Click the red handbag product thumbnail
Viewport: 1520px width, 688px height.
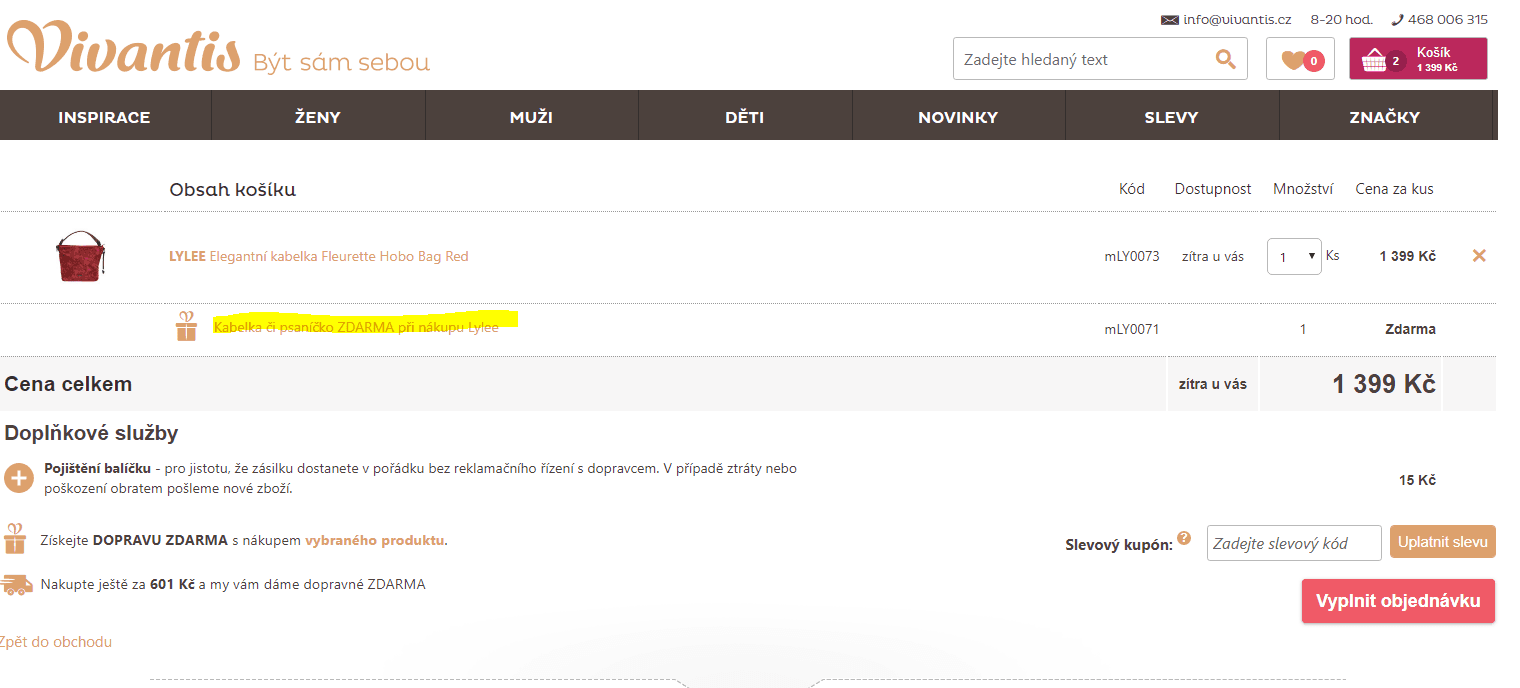pos(80,256)
